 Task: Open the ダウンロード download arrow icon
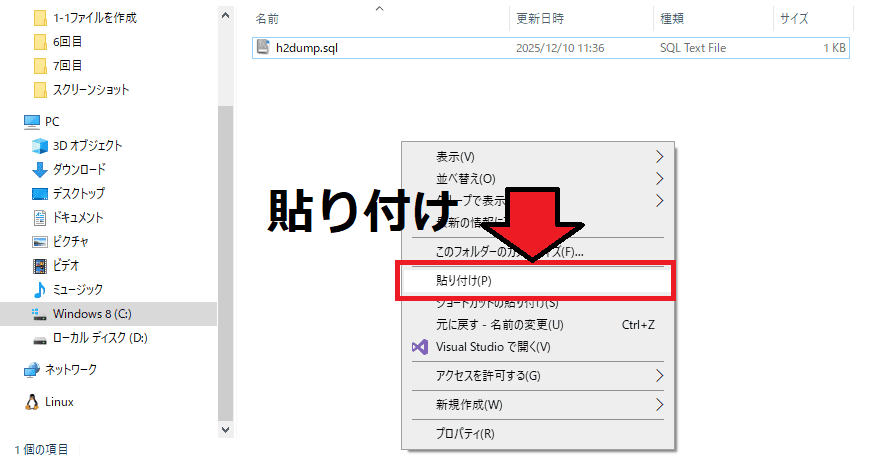coord(40,169)
